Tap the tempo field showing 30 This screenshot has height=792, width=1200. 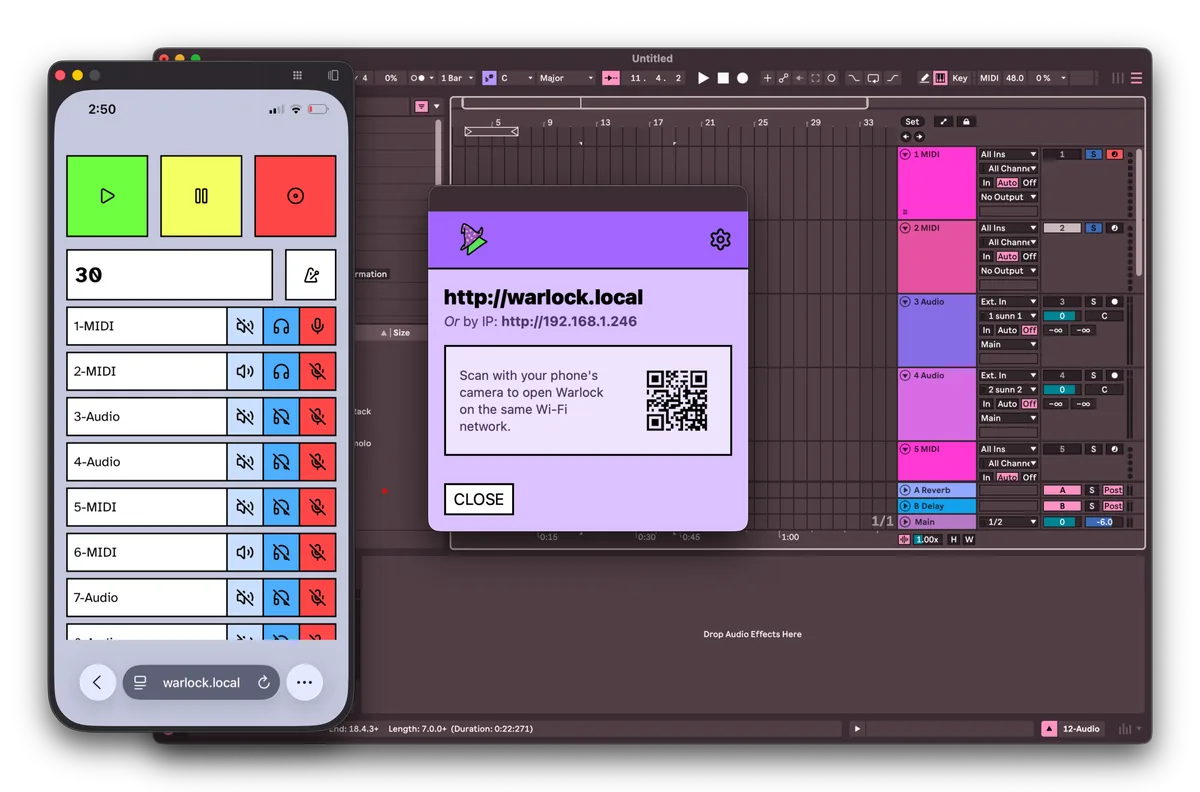pyautogui.click(x=169, y=275)
